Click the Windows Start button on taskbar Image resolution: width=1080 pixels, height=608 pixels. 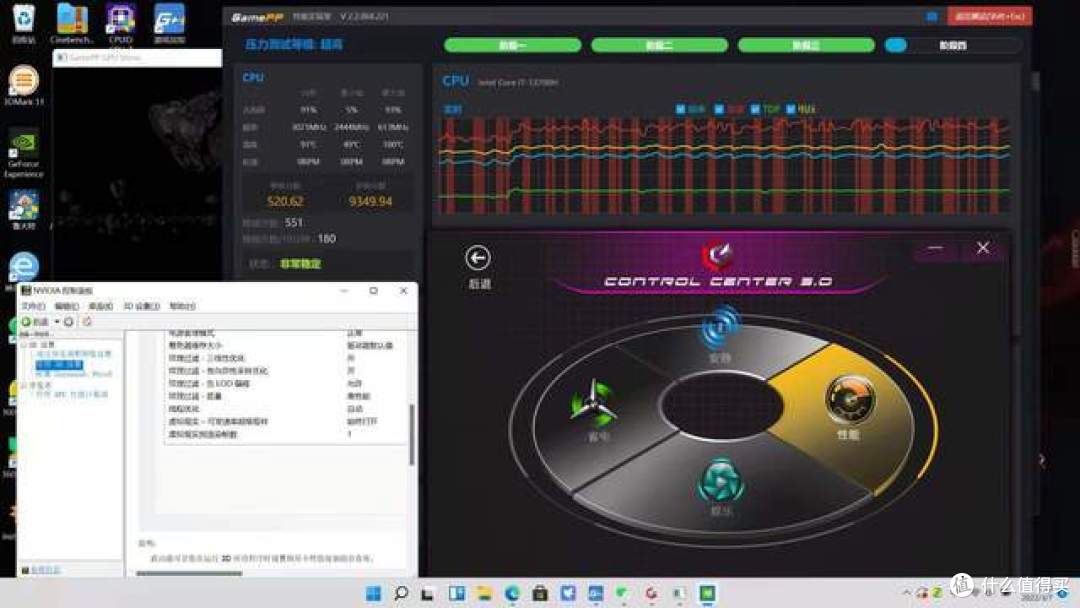pos(372,593)
